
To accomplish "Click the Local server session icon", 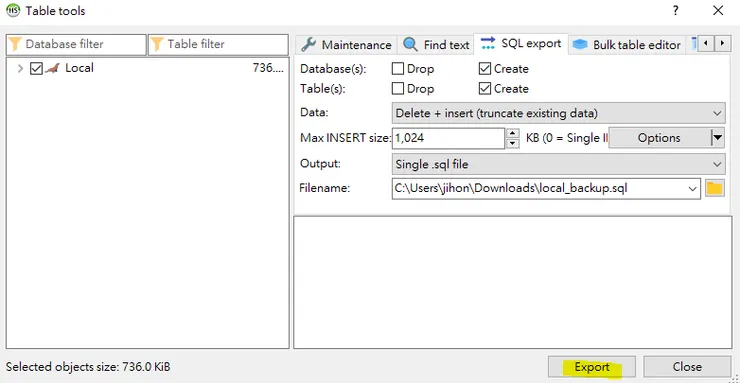I will click(52, 68).
